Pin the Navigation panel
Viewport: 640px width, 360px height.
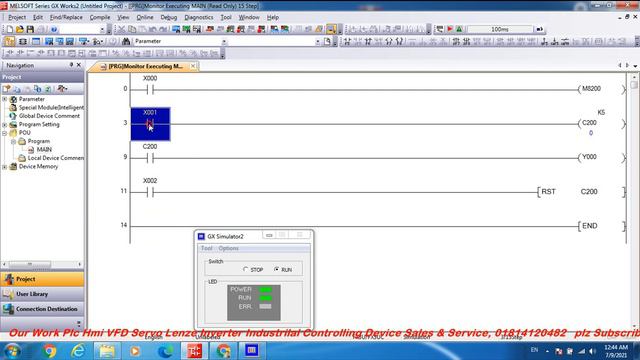click(71, 65)
